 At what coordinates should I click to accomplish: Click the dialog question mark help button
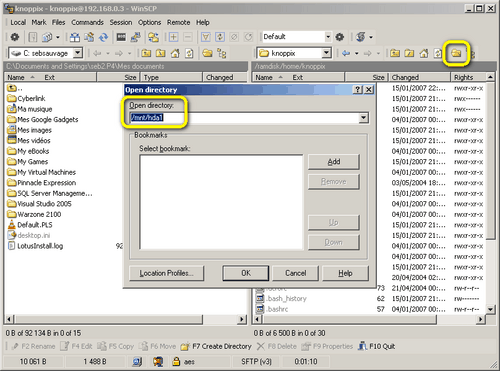(x=357, y=89)
